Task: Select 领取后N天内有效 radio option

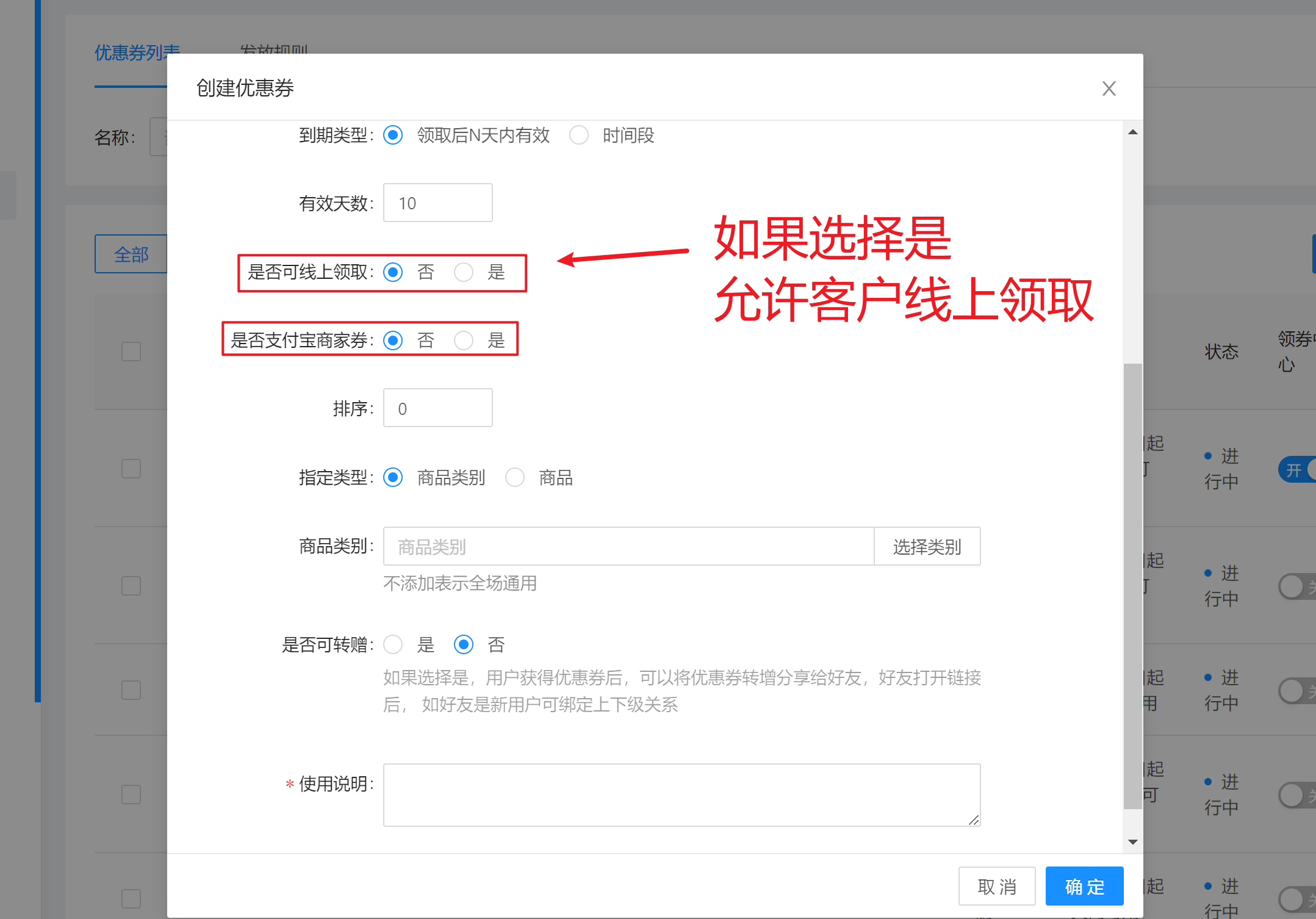Action: pyautogui.click(x=393, y=135)
